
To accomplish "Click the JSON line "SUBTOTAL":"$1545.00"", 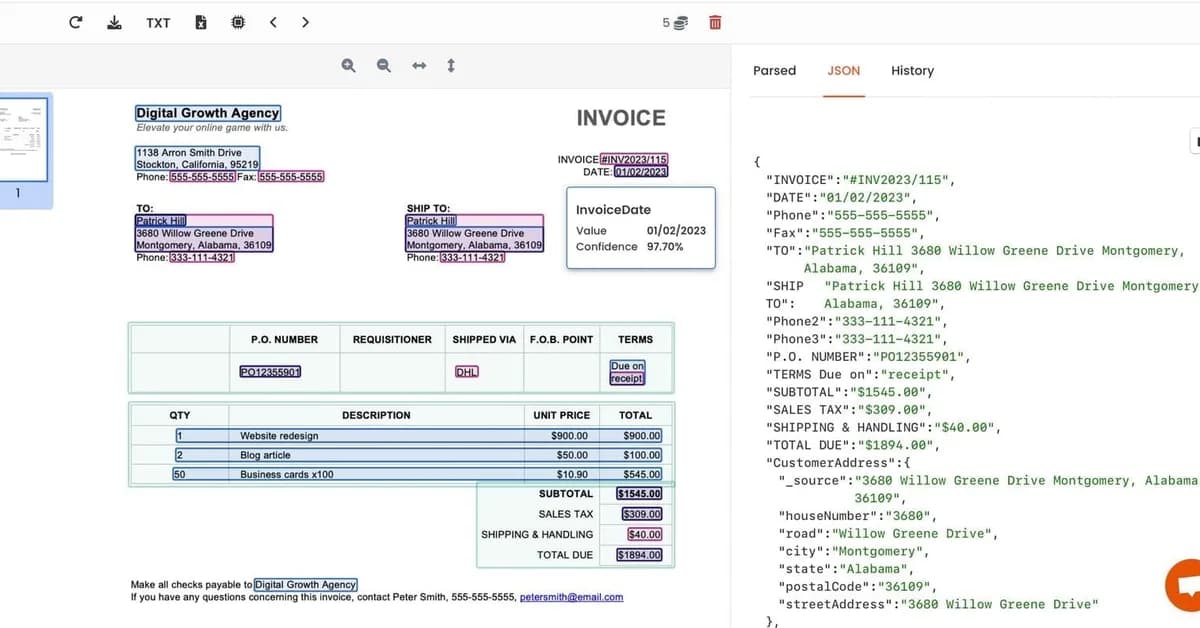I will tap(848, 391).
